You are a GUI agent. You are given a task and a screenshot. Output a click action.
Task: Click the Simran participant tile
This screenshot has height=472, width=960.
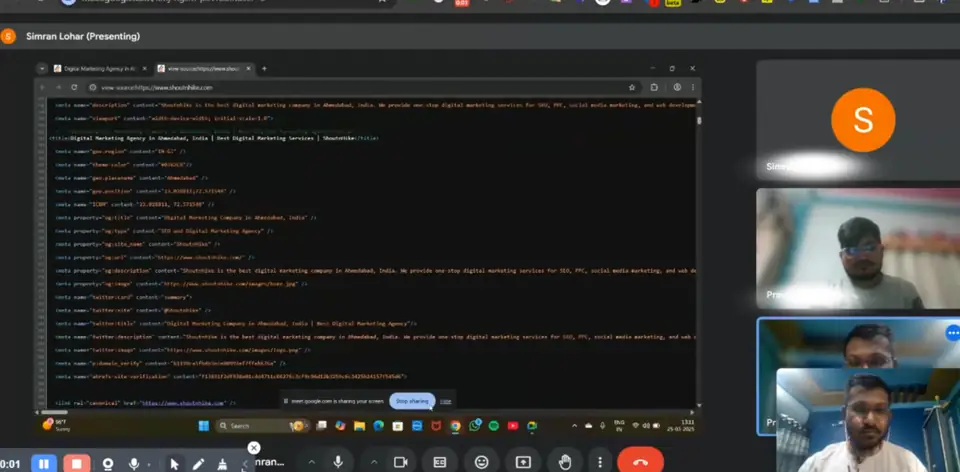point(858,120)
